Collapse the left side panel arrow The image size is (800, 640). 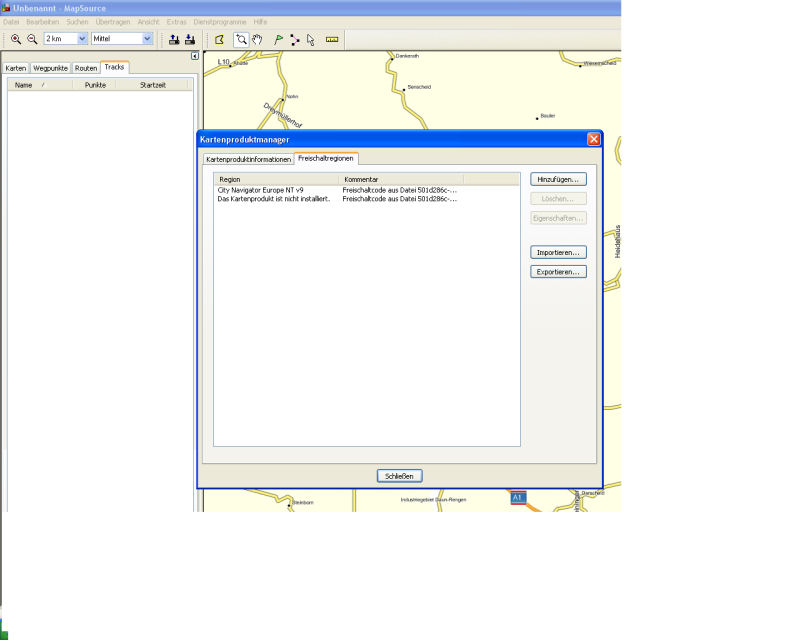[195, 56]
